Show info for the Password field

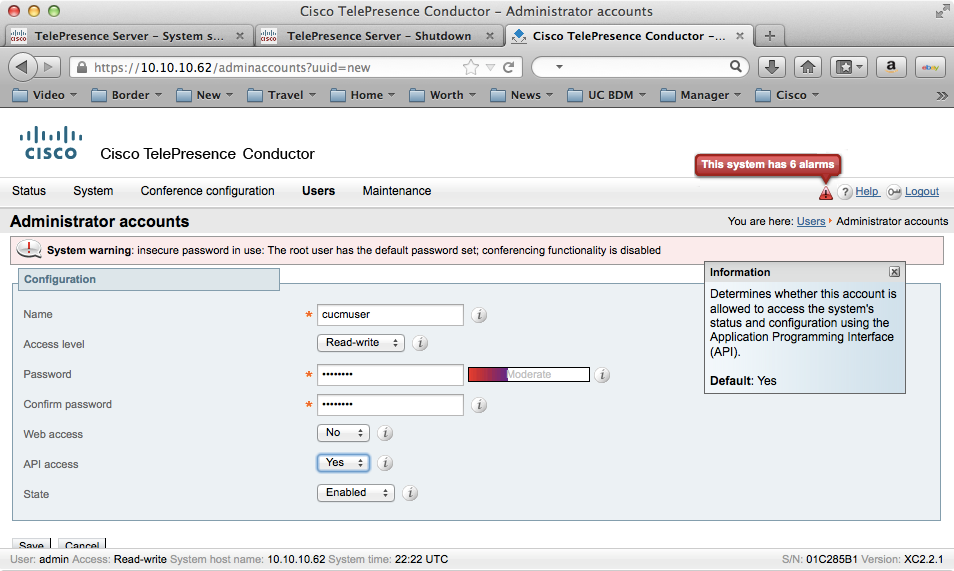(x=602, y=374)
